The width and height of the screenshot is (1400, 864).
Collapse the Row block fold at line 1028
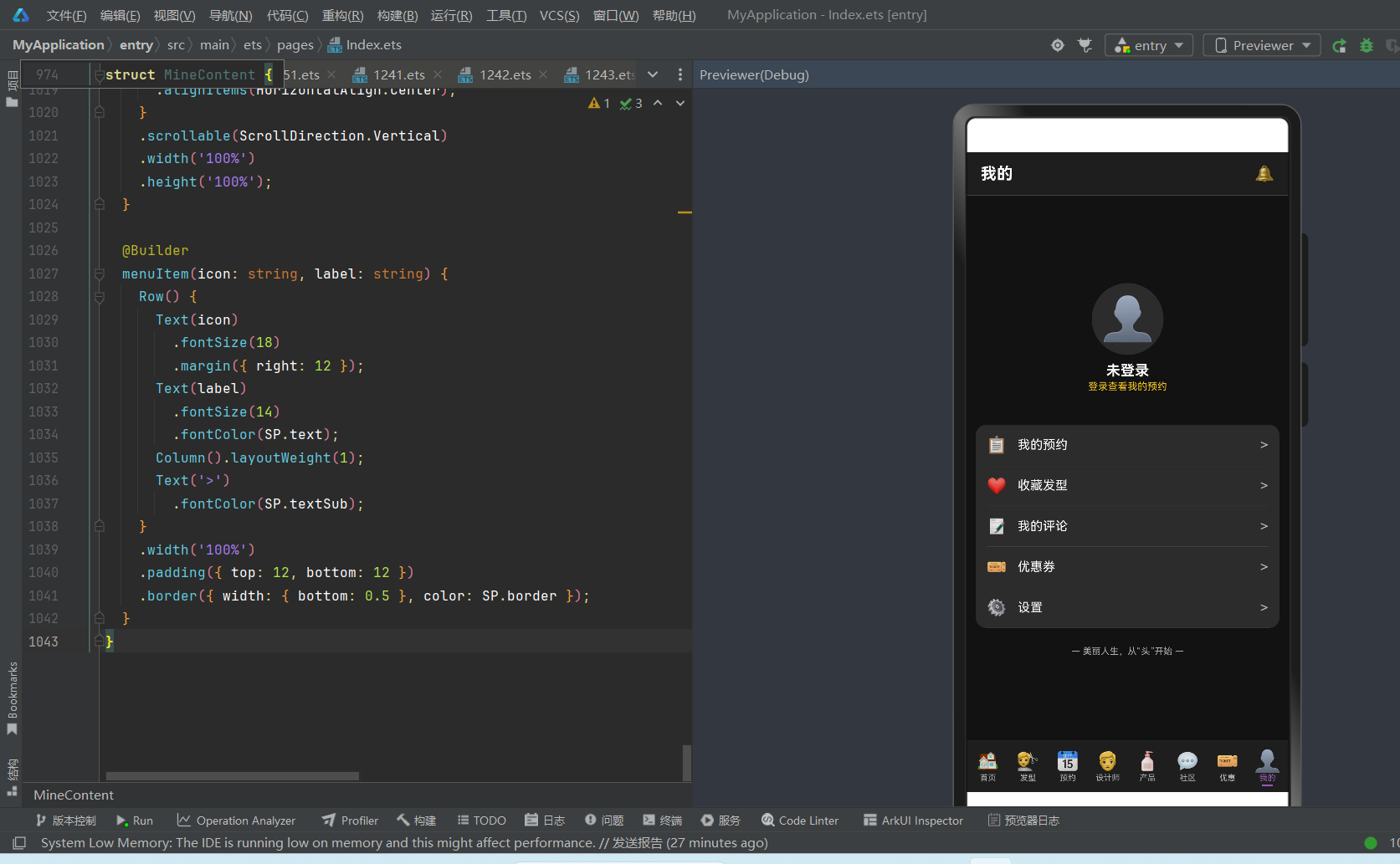[99, 296]
